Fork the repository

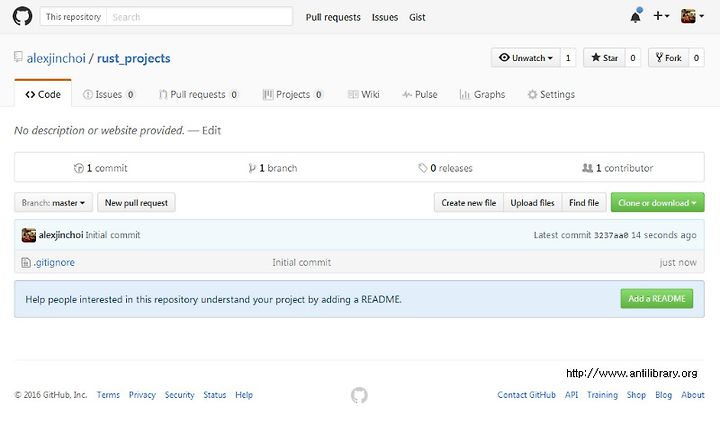669,58
